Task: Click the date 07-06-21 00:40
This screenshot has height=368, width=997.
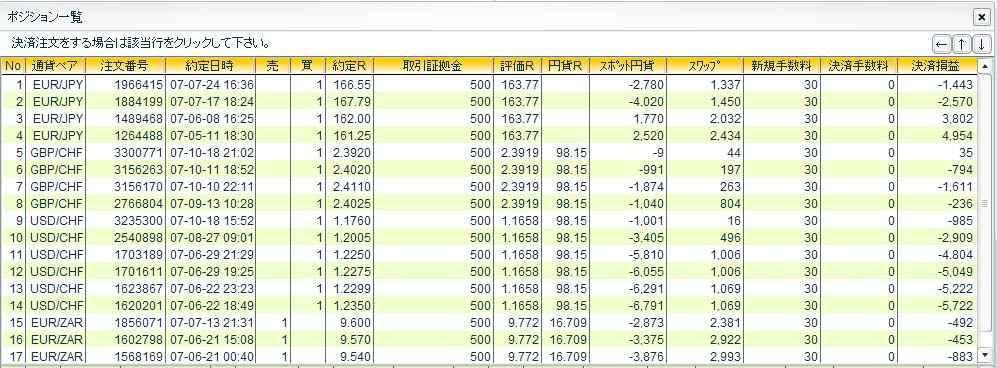Action: 212,357
